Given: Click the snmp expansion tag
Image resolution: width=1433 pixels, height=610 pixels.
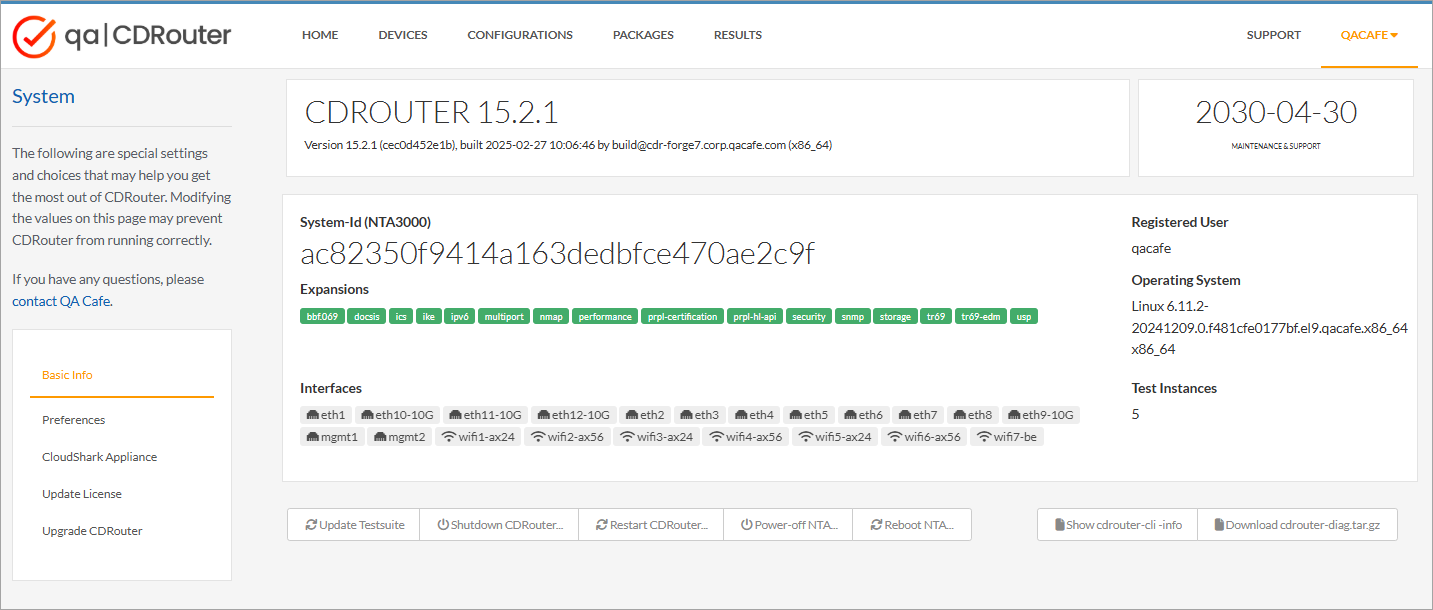Looking at the screenshot, I should coord(852,316).
